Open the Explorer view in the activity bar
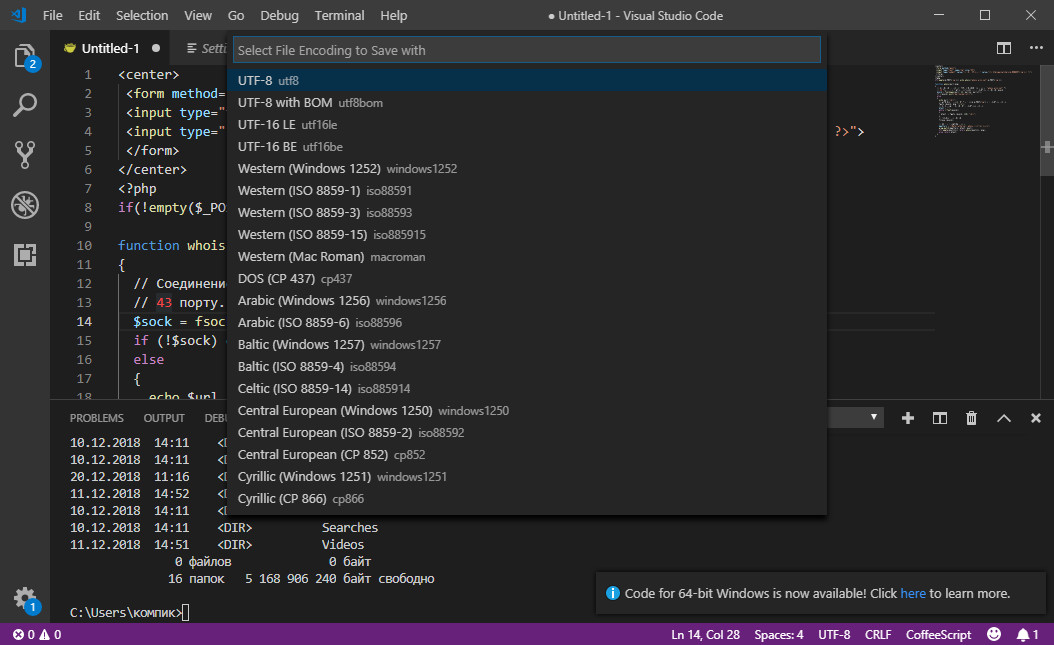This screenshot has width=1054, height=645. click(25, 56)
